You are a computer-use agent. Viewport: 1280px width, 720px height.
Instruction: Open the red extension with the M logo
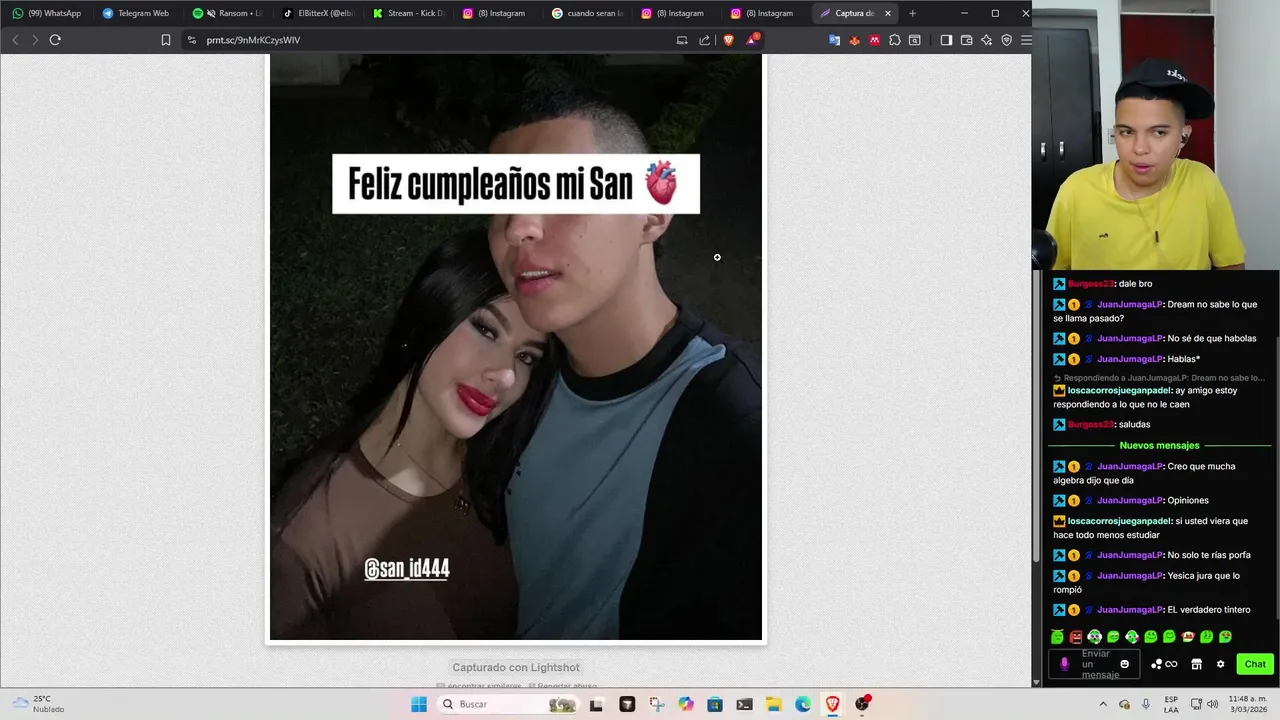coord(874,40)
